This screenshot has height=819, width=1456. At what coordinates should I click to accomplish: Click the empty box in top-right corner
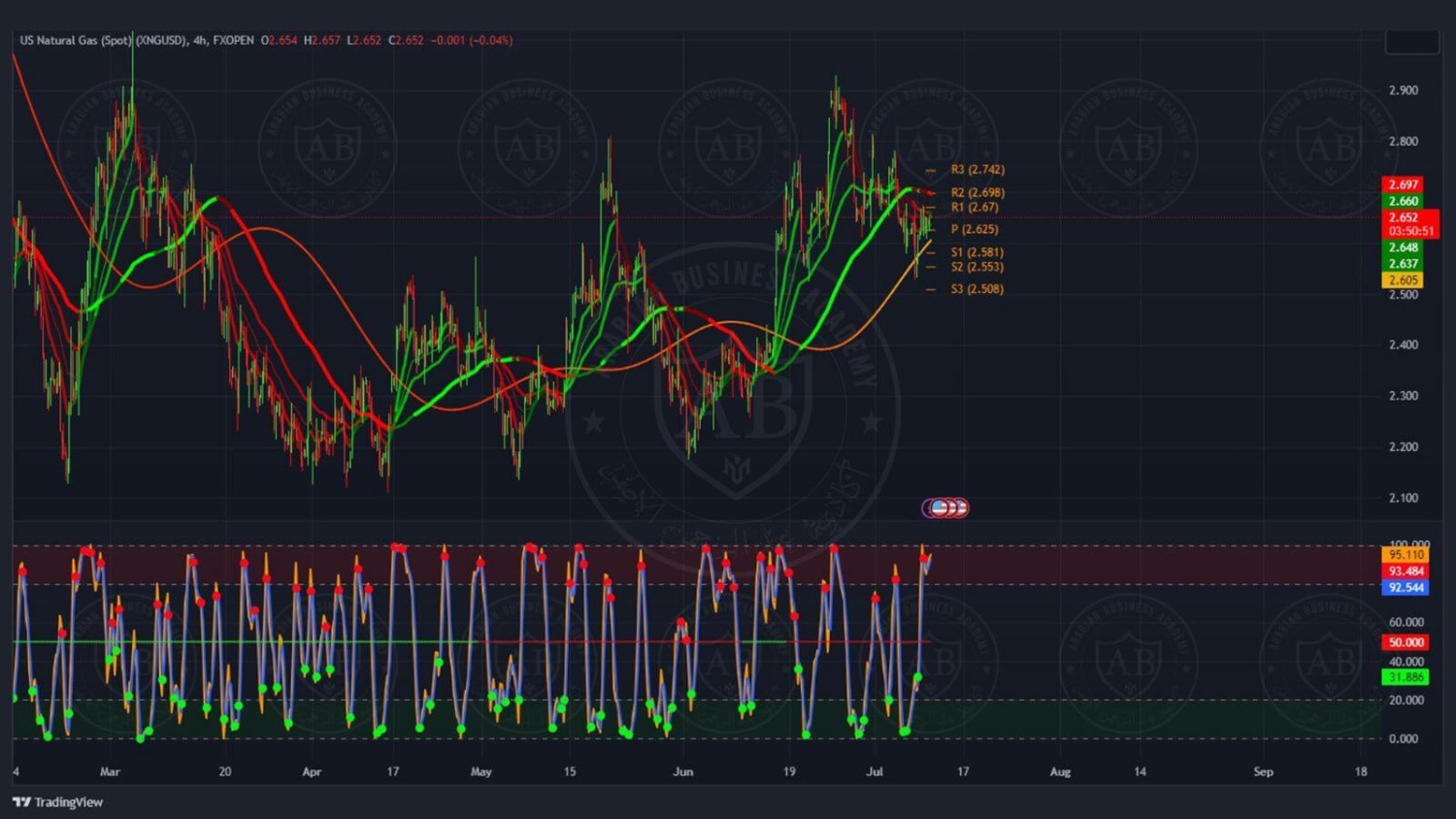pos(1411,42)
